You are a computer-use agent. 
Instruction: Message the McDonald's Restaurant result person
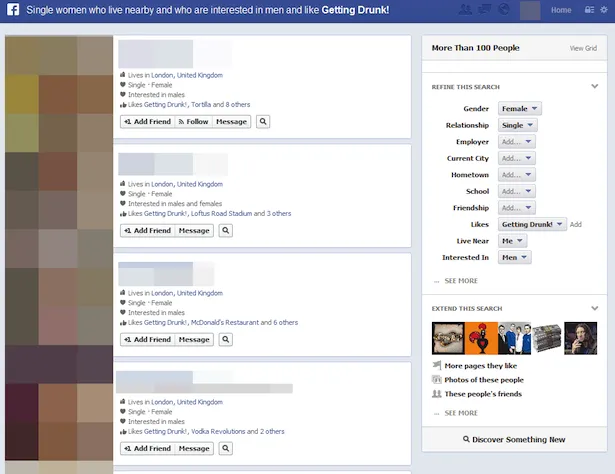pos(194,340)
